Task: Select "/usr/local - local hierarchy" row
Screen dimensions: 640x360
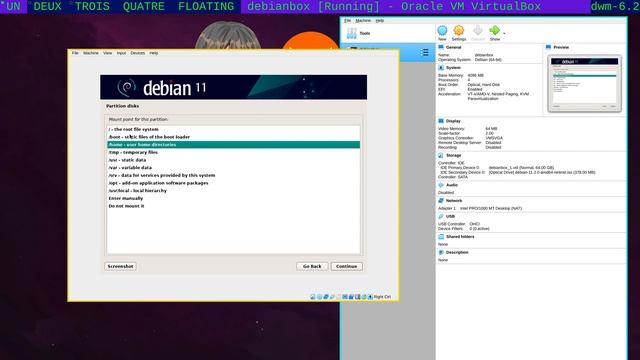Action: [x=233, y=191]
